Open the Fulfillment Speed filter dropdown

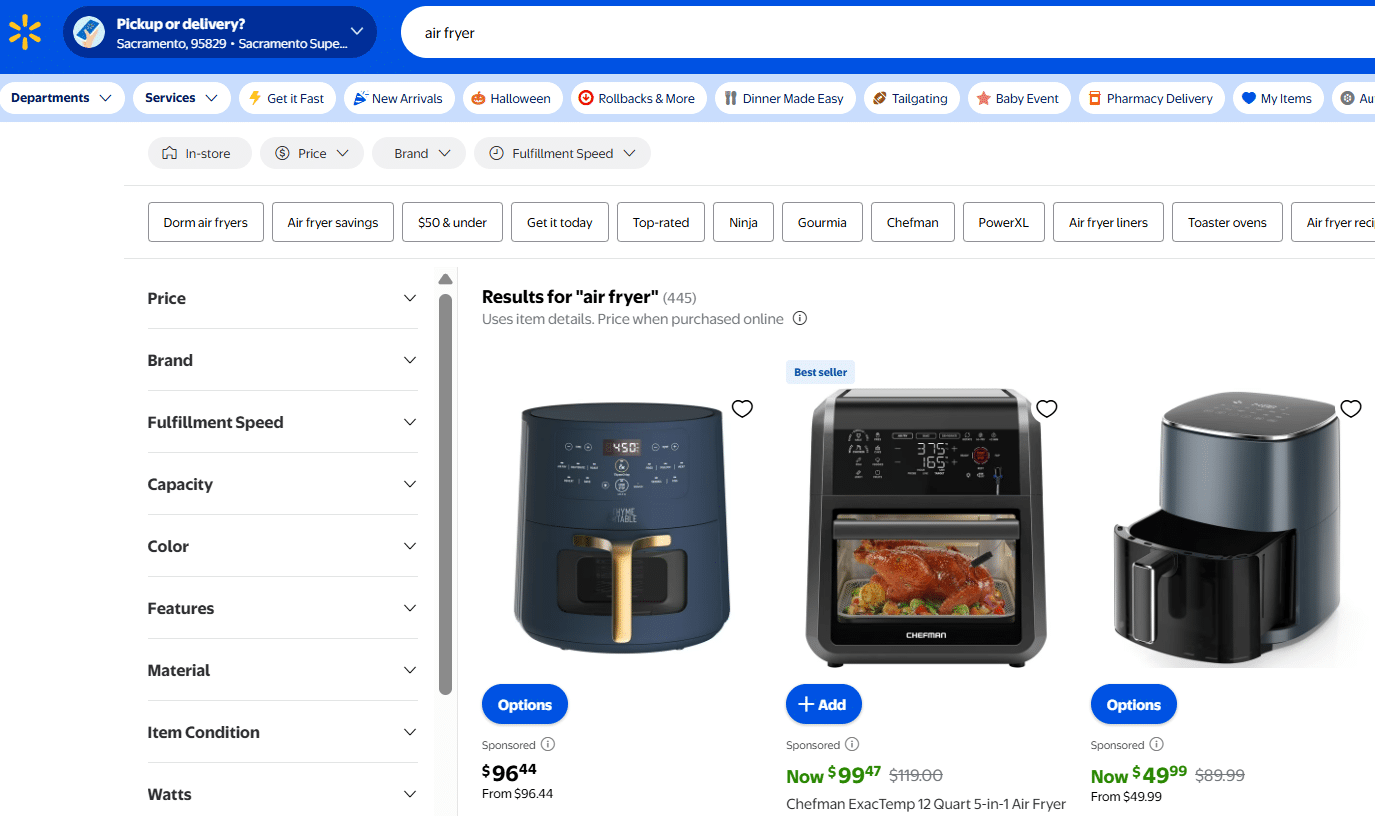pyautogui.click(x=562, y=153)
